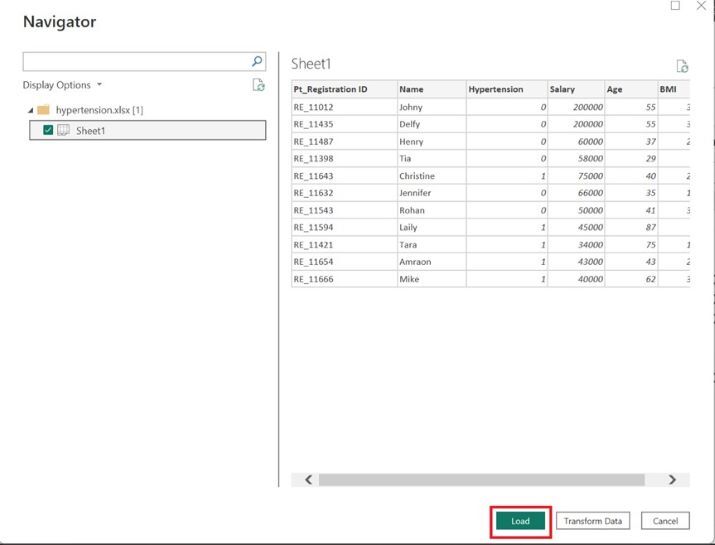This screenshot has height=545, width=715.
Task: Click salary value 66000
Action: pos(590,193)
